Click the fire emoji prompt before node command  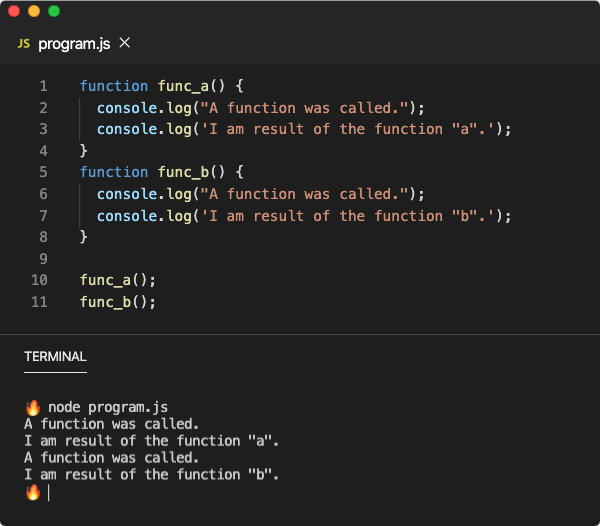pos(33,408)
